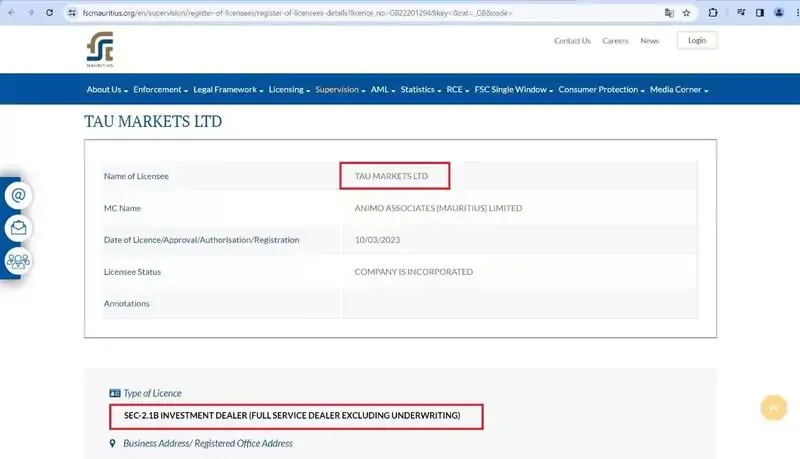Expand the RCE menu
Image resolution: width=800 pixels, height=459 pixels.
(x=458, y=89)
